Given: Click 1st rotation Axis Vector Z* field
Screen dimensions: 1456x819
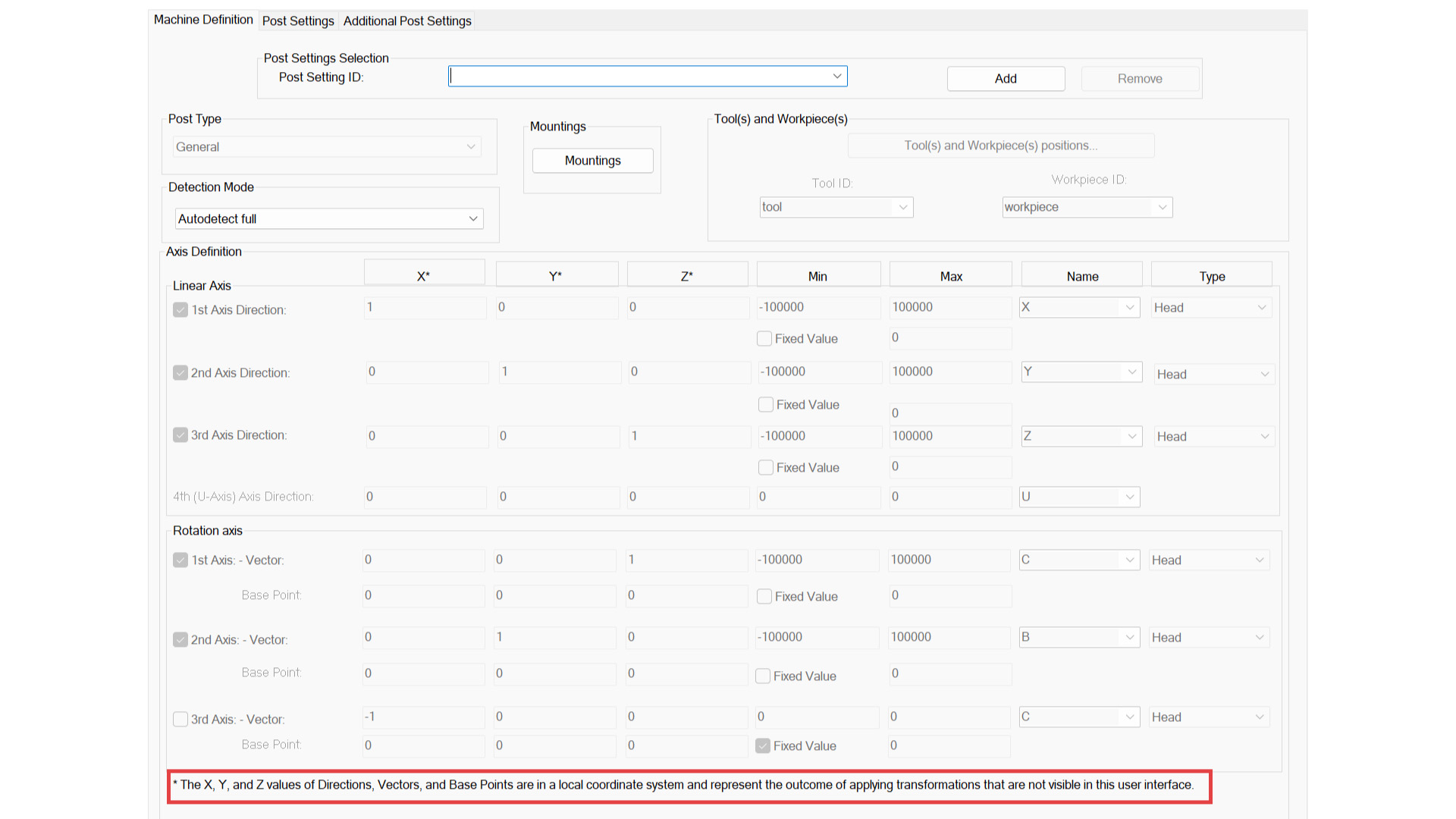Looking at the screenshot, I should pyautogui.click(x=686, y=560).
